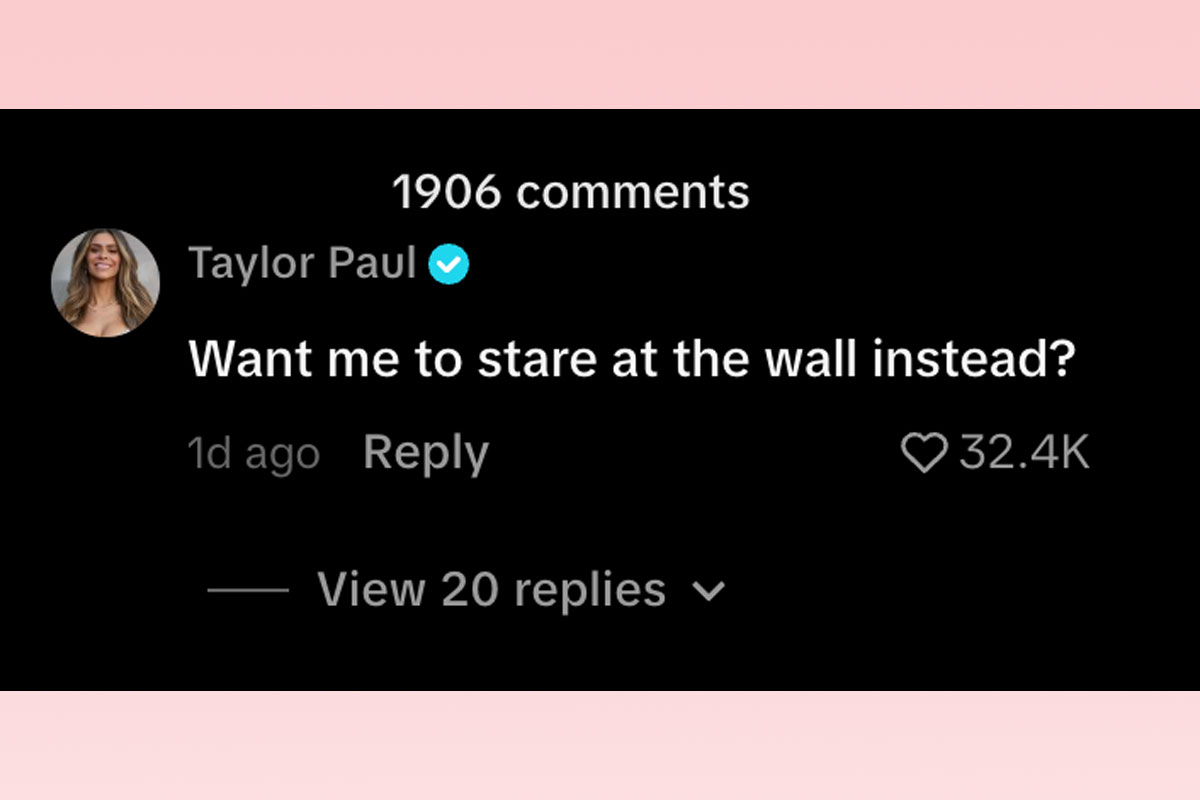Collapse the replies using the down arrow
Screen dimensions: 1200x800
click(710, 591)
